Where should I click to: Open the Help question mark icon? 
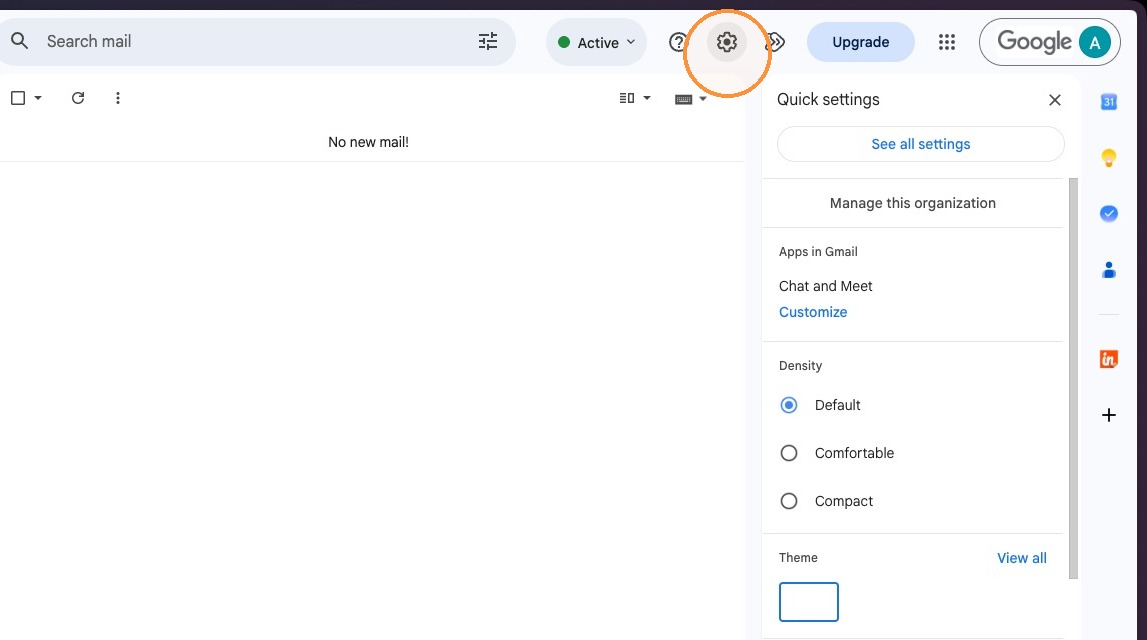(678, 42)
